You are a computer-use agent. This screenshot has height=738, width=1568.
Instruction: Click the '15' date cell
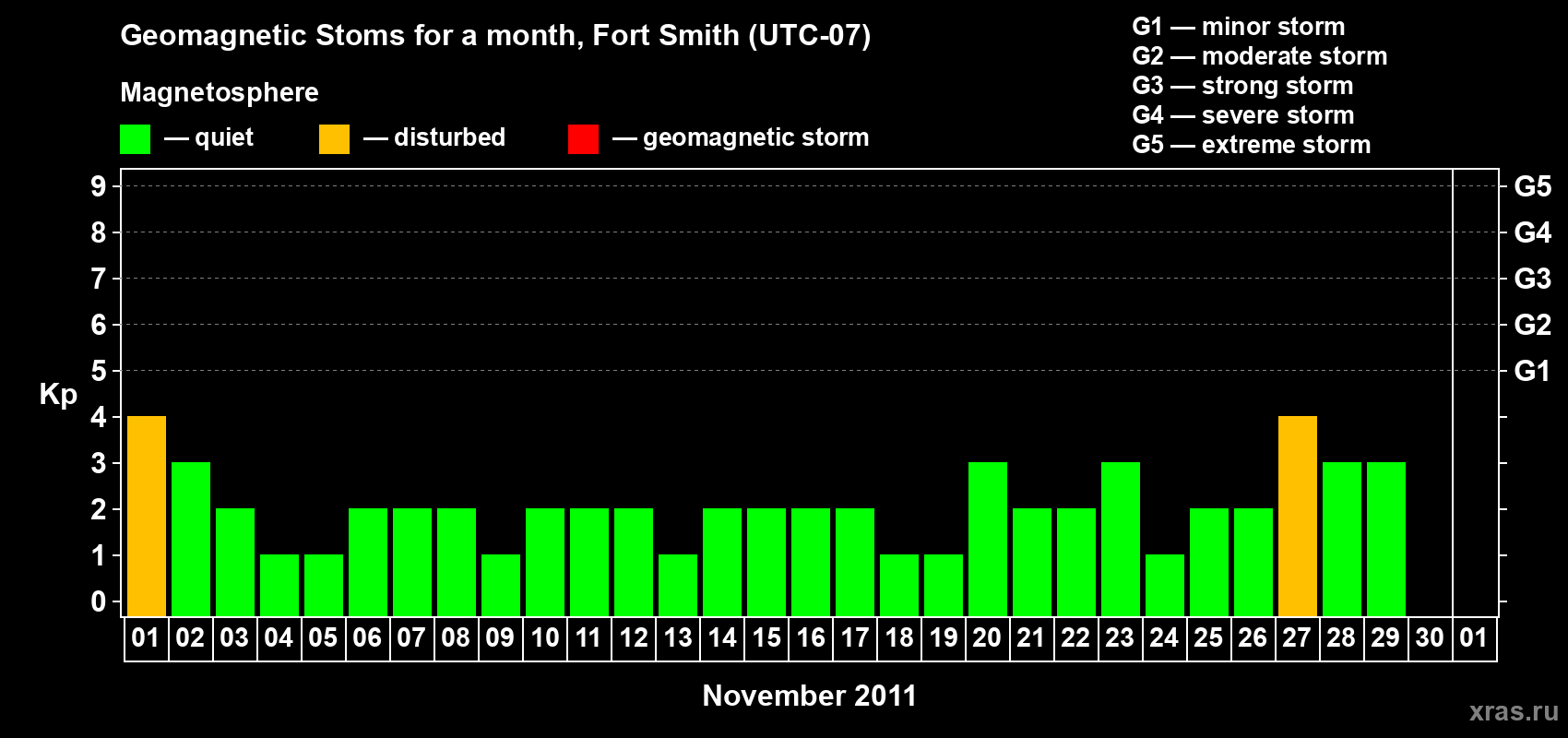click(x=766, y=638)
